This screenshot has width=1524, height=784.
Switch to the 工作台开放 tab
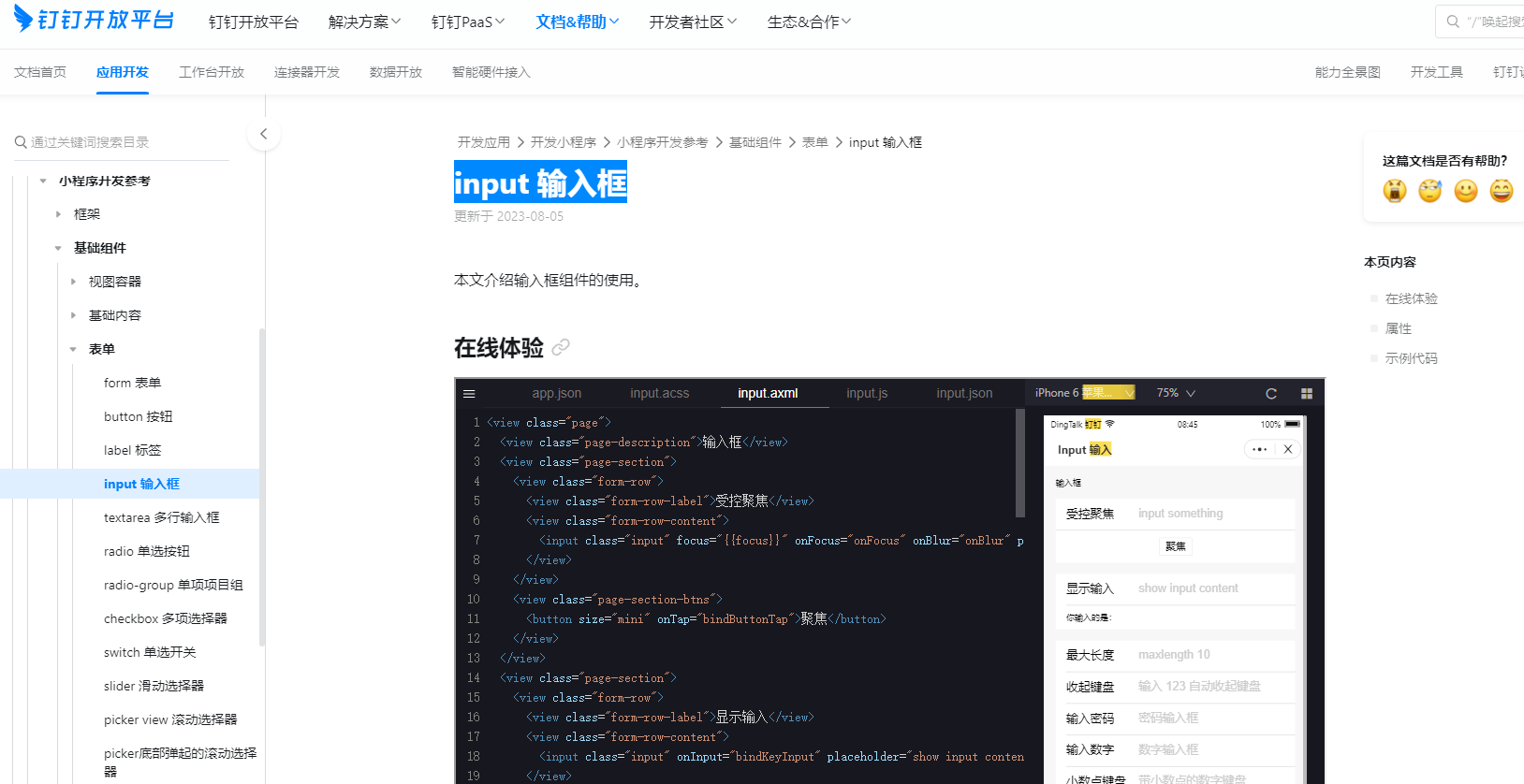point(212,72)
